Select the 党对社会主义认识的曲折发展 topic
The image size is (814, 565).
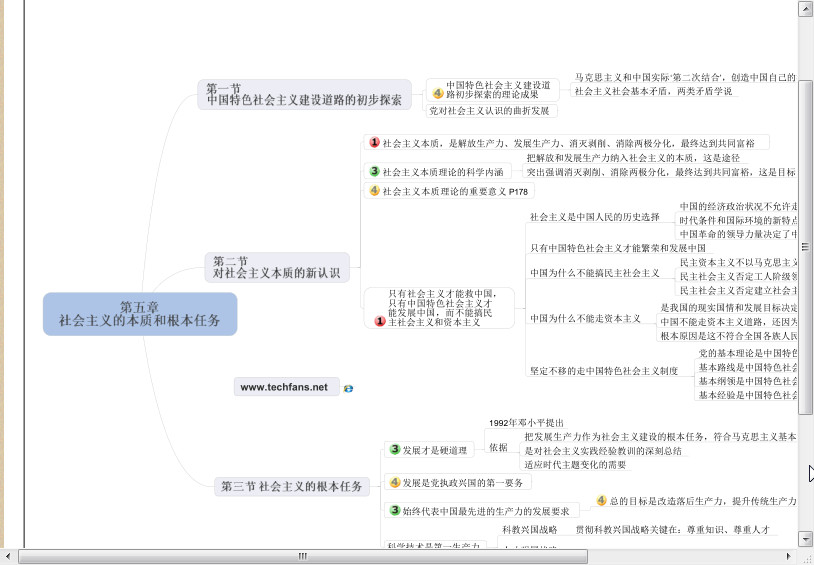coord(491,111)
